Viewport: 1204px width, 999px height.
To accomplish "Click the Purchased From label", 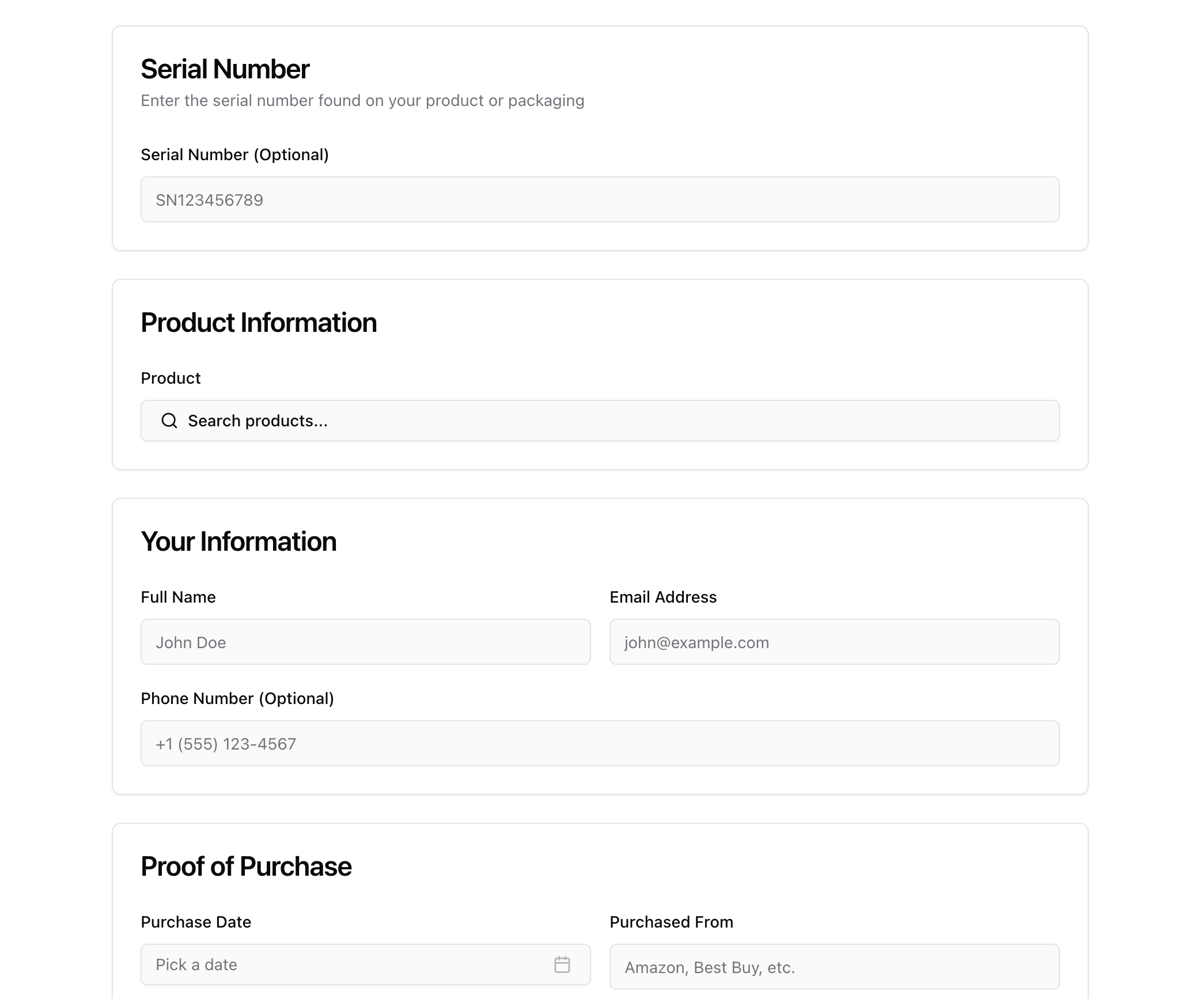I will click(x=671, y=922).
